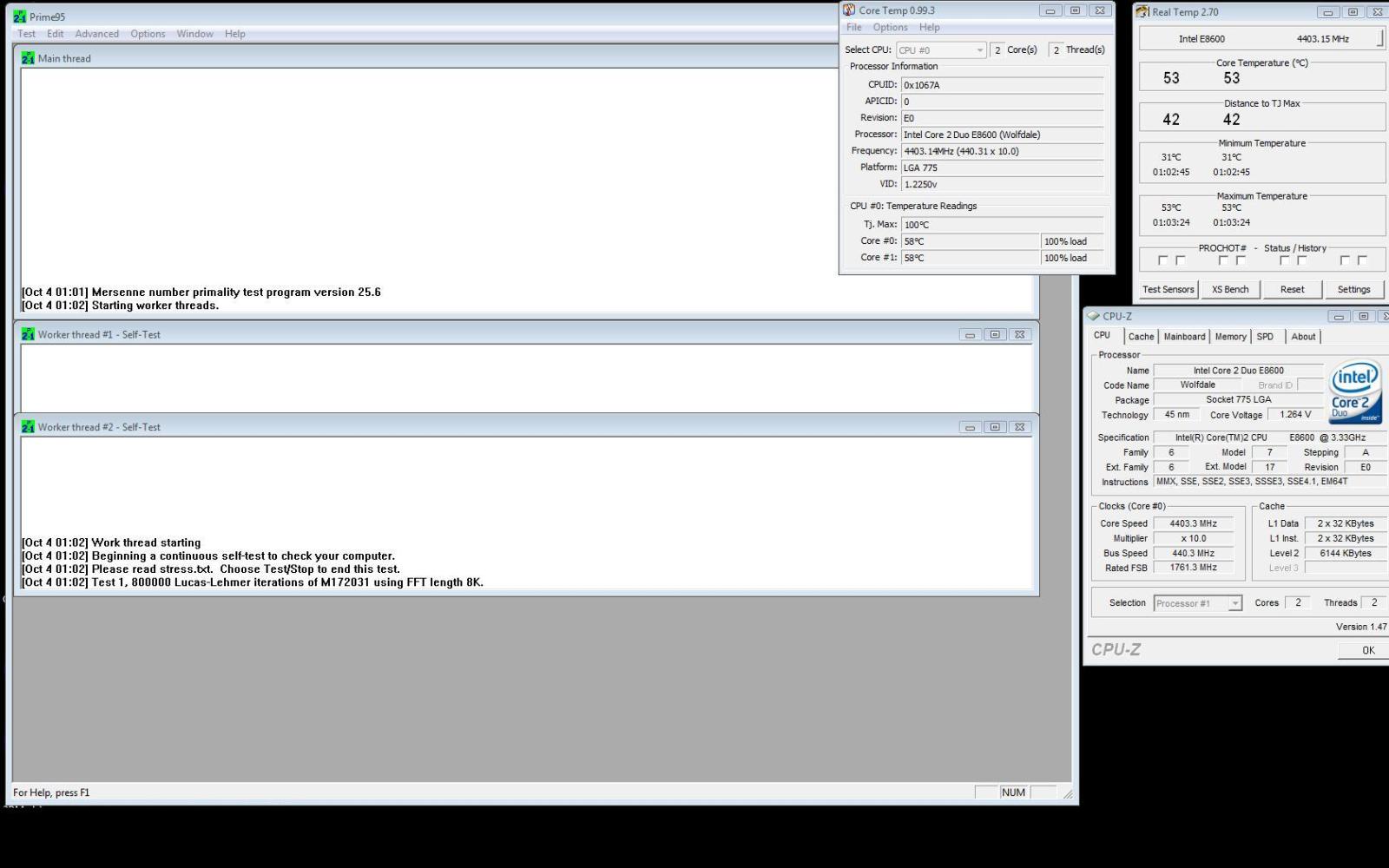Click the Real Temp title bar icon
The width and height of the screenshot is (1389, 868).
[1143, 12]
